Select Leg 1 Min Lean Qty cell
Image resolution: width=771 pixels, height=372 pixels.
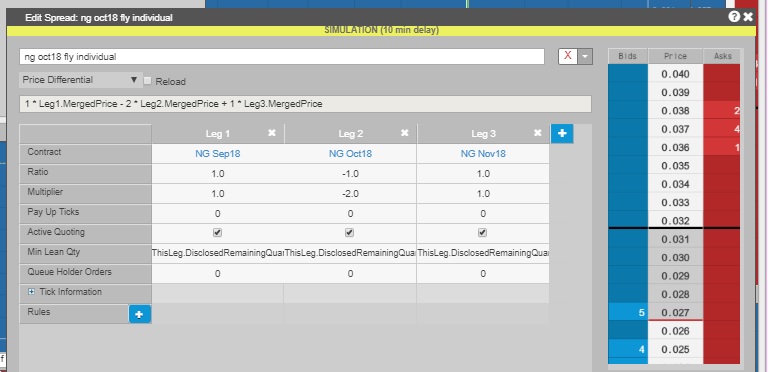point(217,253)
